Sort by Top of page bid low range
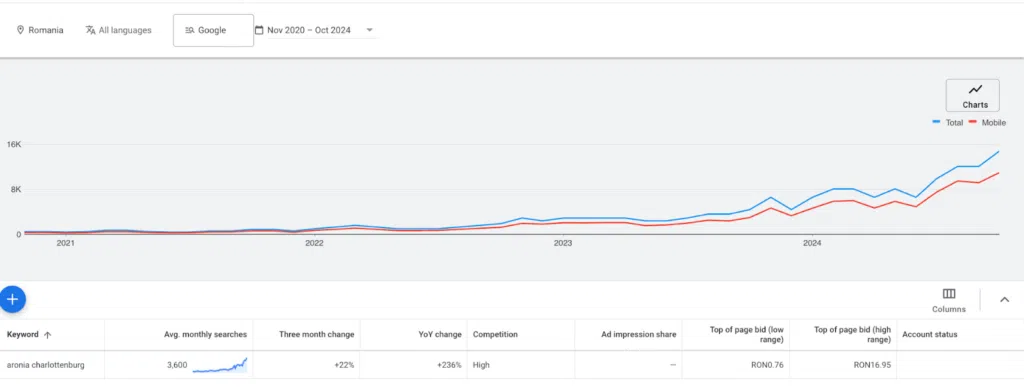The width and height of the screenshot is (1024, 387). [746, 334]
